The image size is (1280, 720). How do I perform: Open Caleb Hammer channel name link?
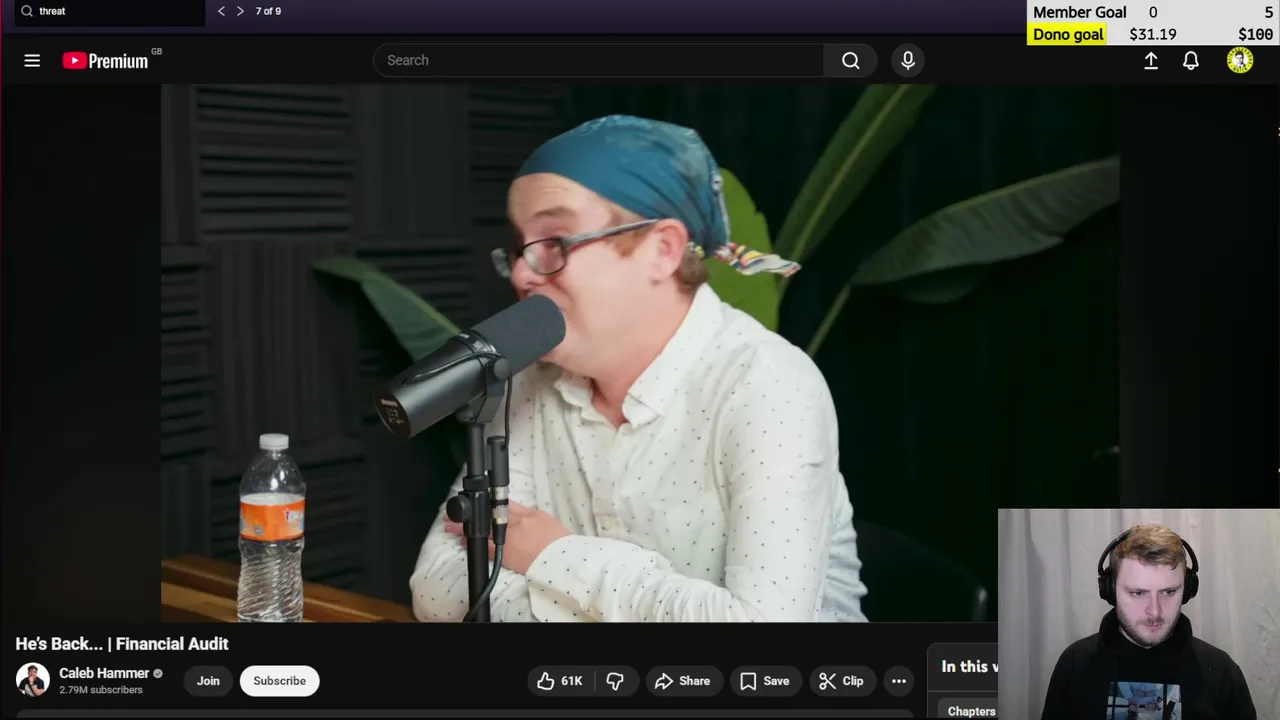point(104,673)
